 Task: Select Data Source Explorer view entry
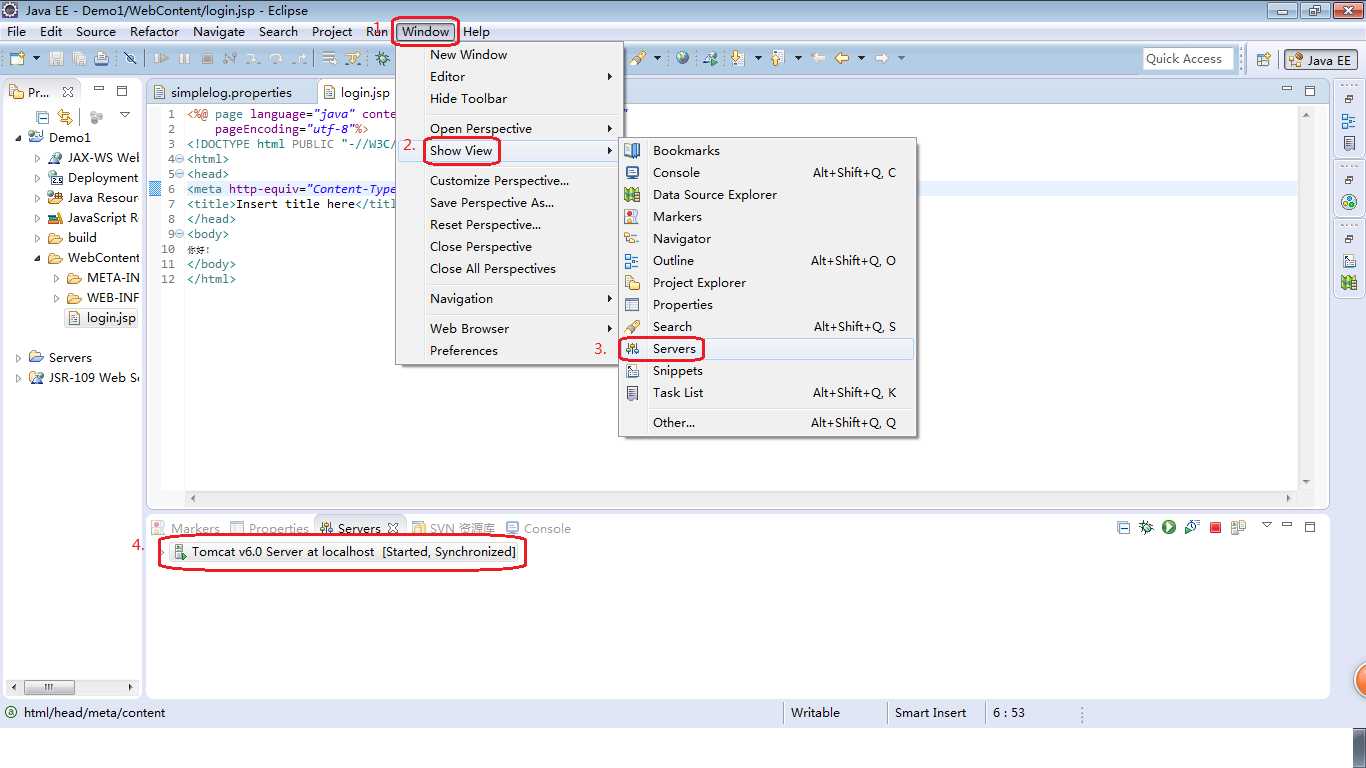click(x=767, y=194)
